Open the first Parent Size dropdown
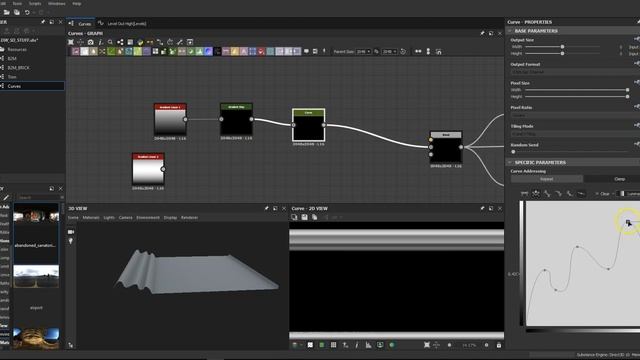The height and width of the screenshot is (360, 640). 363,51
